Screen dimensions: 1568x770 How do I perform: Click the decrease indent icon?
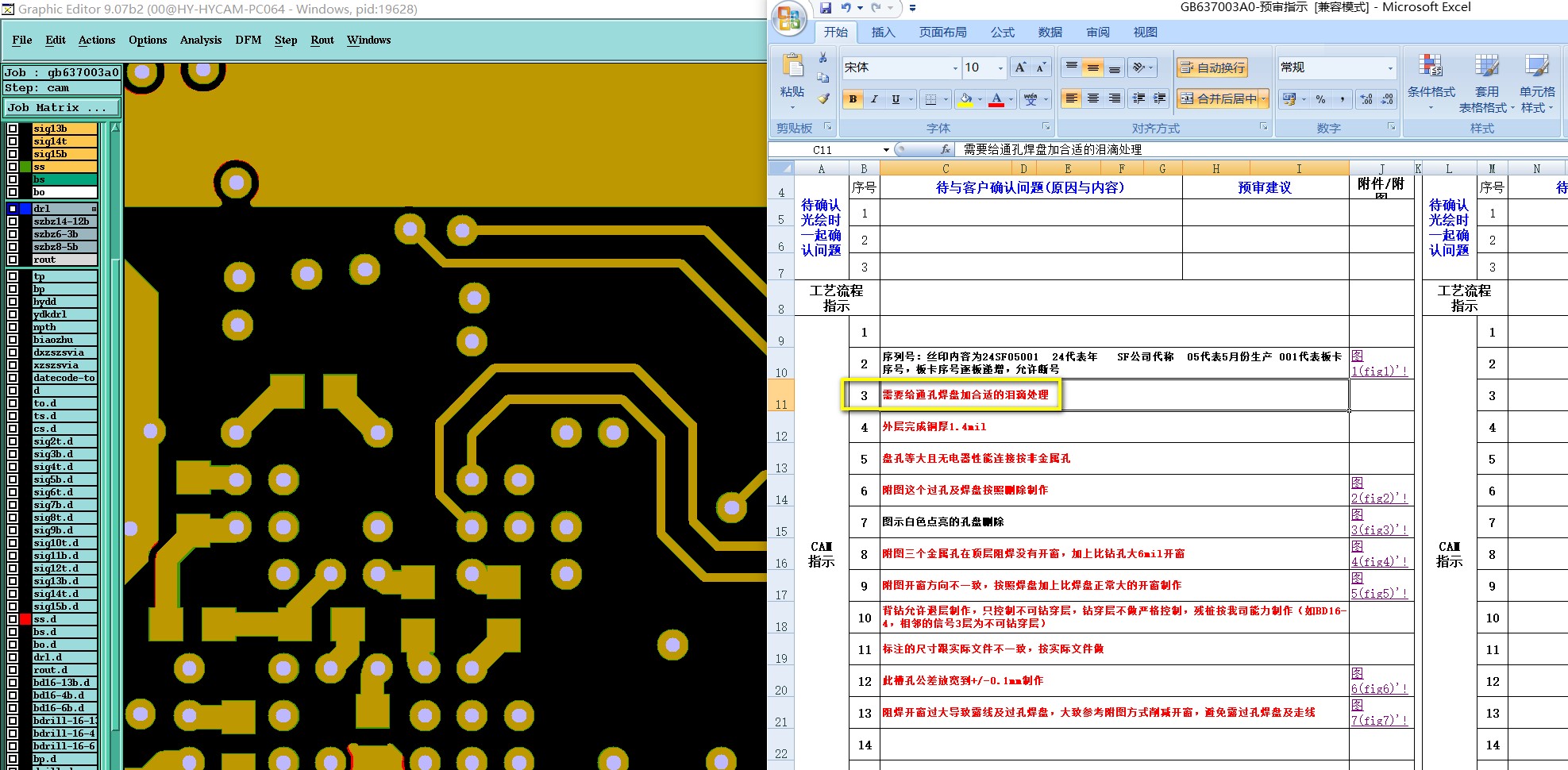[1139, 98]
